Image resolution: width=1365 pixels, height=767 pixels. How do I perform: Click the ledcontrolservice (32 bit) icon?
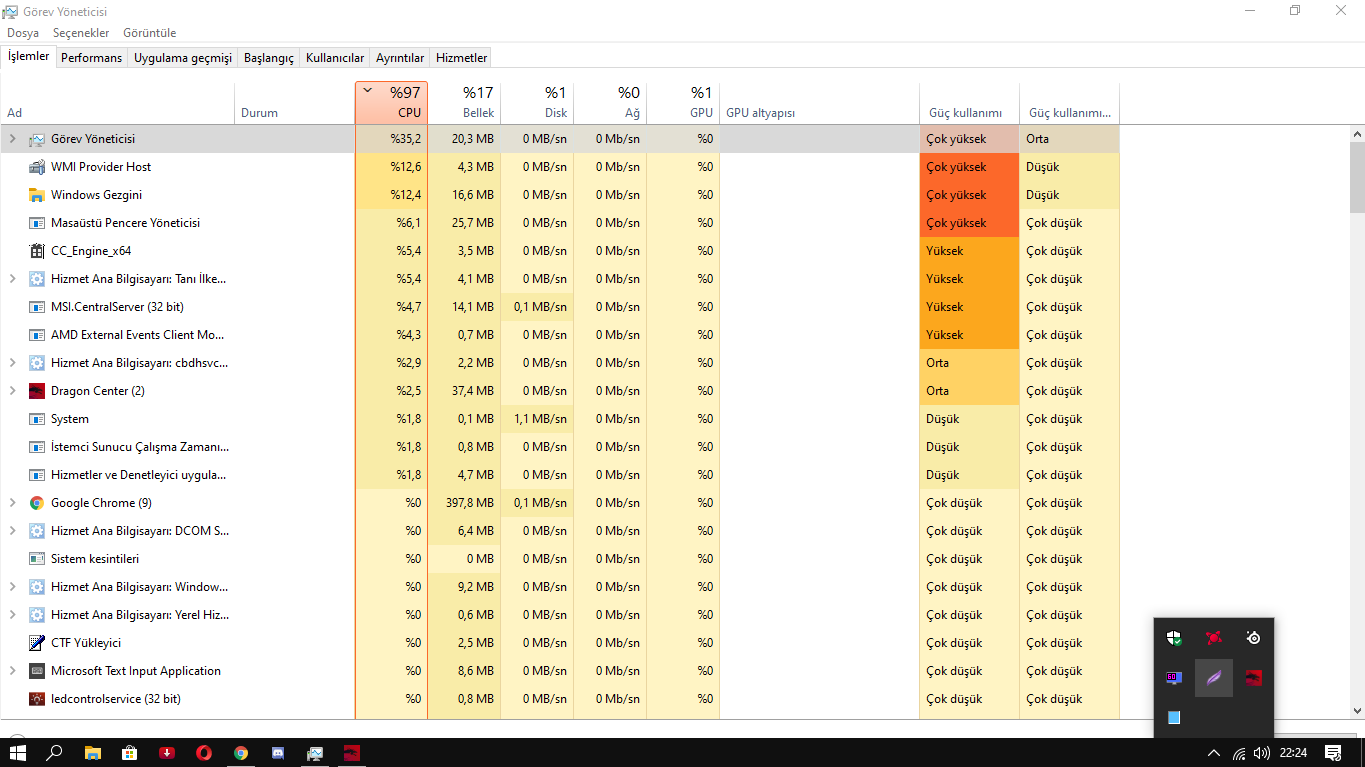click(x=37, y=699)
